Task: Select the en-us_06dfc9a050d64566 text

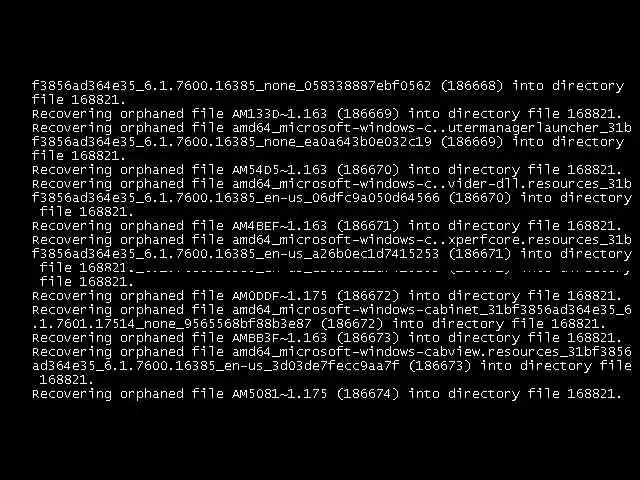Action: click(x=352, y=198)
